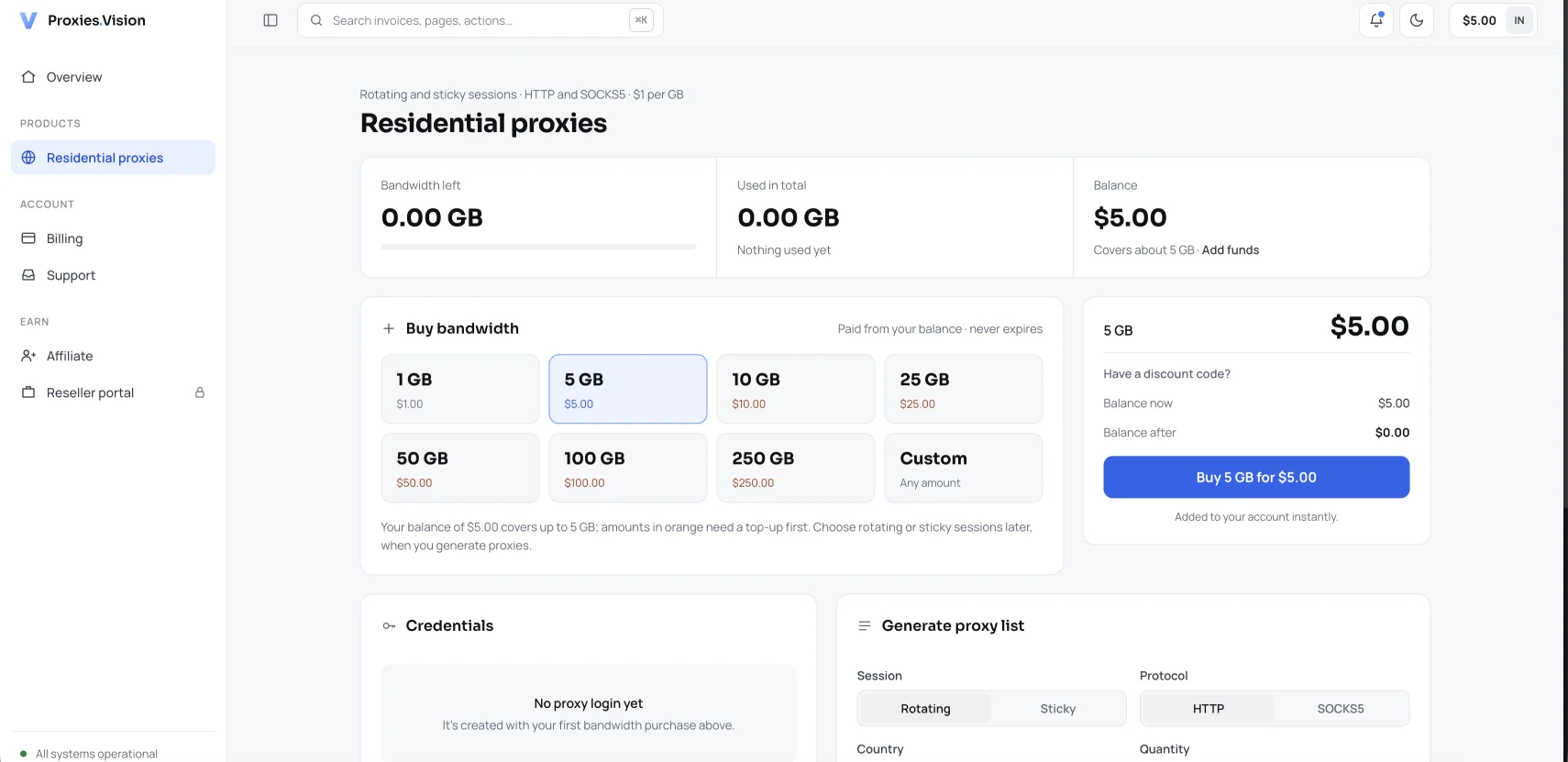Click the Reseller portal briefcase icon
The height and width of the screenshot is (762, 1568).
click(28, 392)
